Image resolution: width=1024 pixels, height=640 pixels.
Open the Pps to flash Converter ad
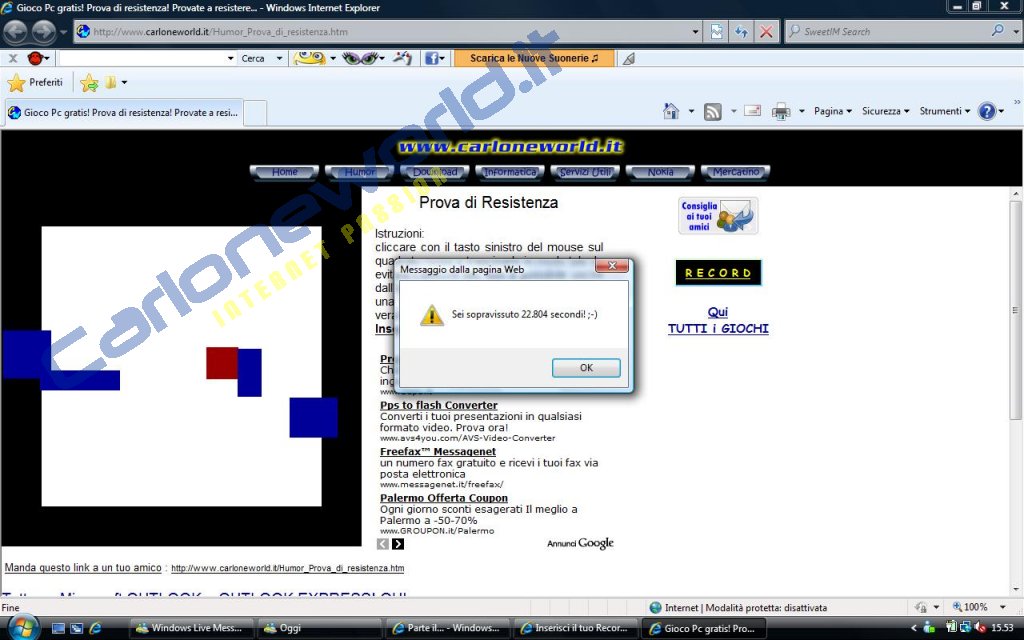(439, 406)
